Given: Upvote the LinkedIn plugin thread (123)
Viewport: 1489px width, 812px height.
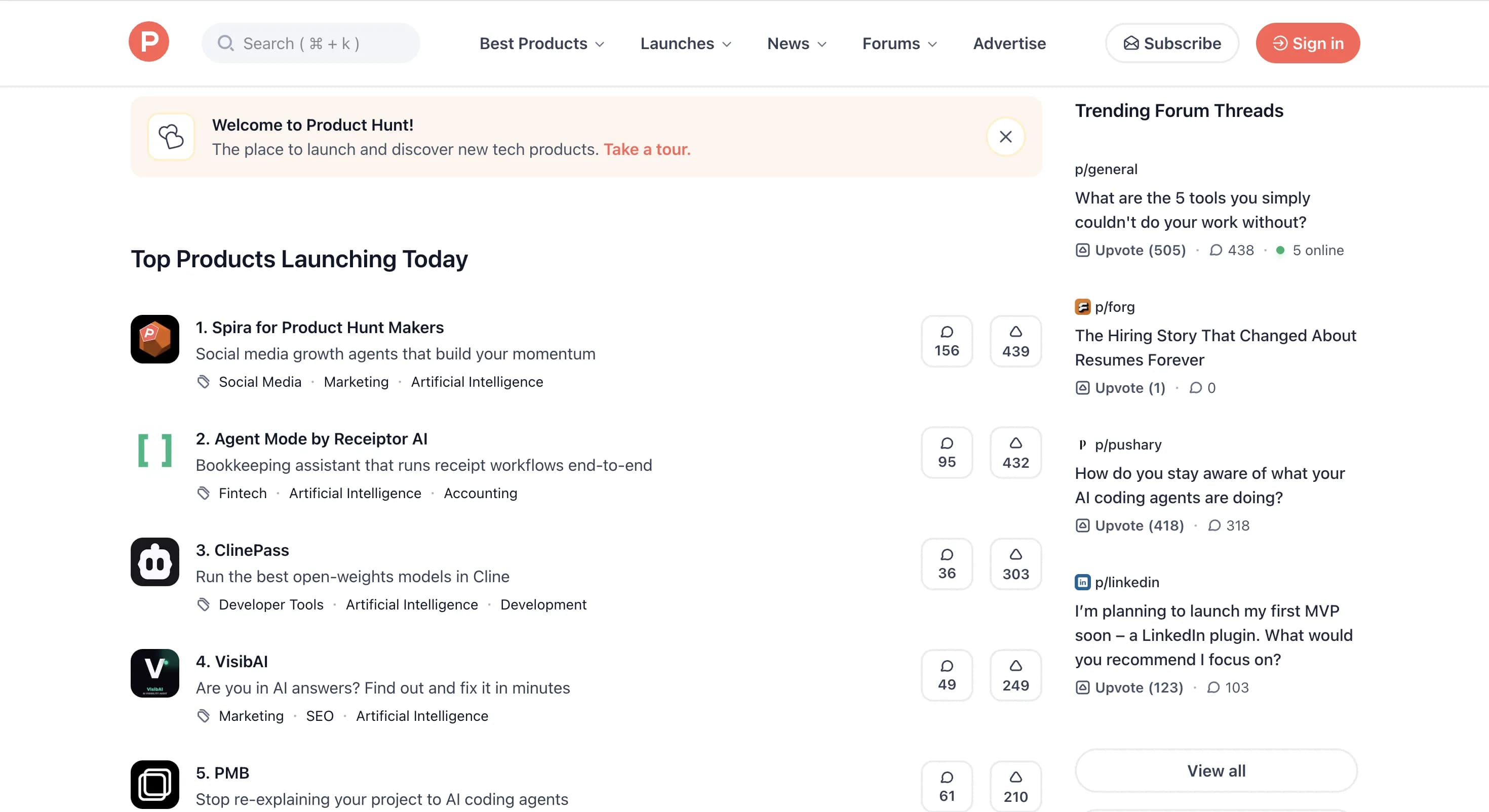Looking at the screenshot, I should click(x=1128, y=687).
